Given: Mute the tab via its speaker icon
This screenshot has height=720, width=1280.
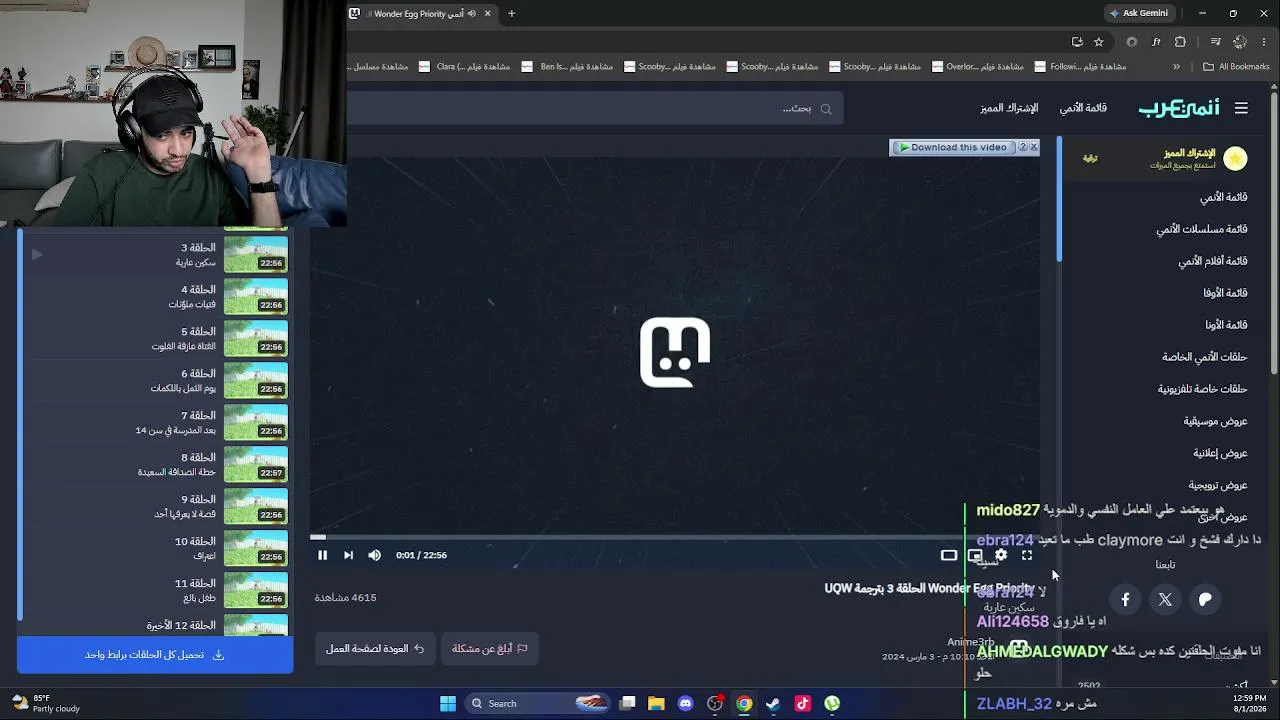Looking at the screenshot, I should (x=471, y=14).
